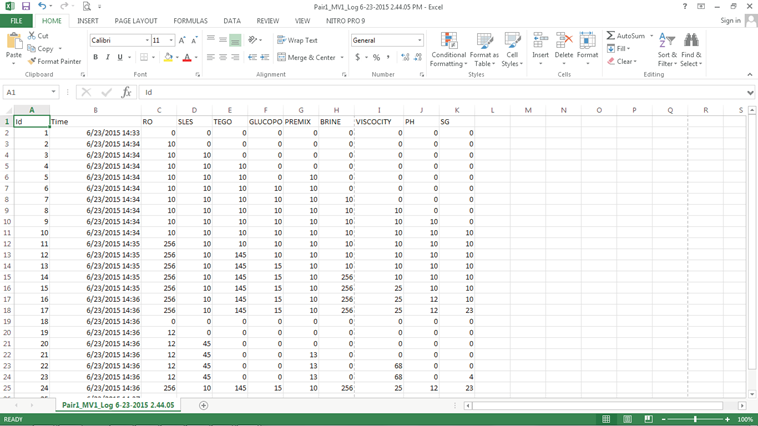Decrease the cell indent
The width and height of the screenshot is (758, 426).
pyautogui.click(x=252, y=57)
